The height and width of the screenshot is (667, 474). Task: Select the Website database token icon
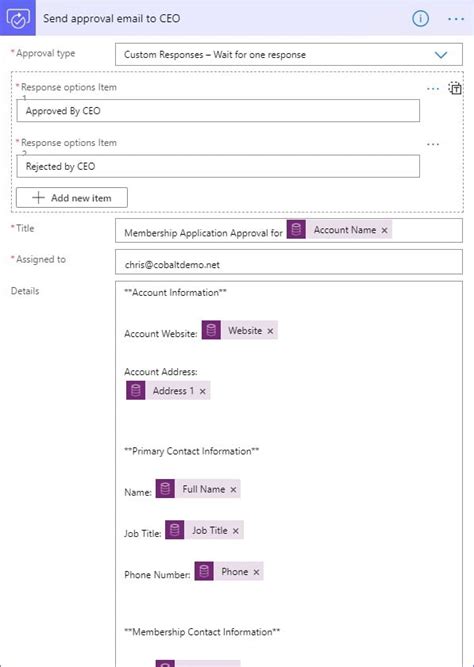(211, 330)
